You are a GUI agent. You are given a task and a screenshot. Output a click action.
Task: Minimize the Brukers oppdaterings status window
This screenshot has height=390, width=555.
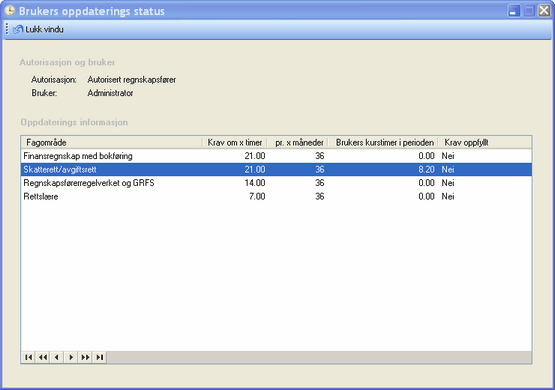[514, 11]
